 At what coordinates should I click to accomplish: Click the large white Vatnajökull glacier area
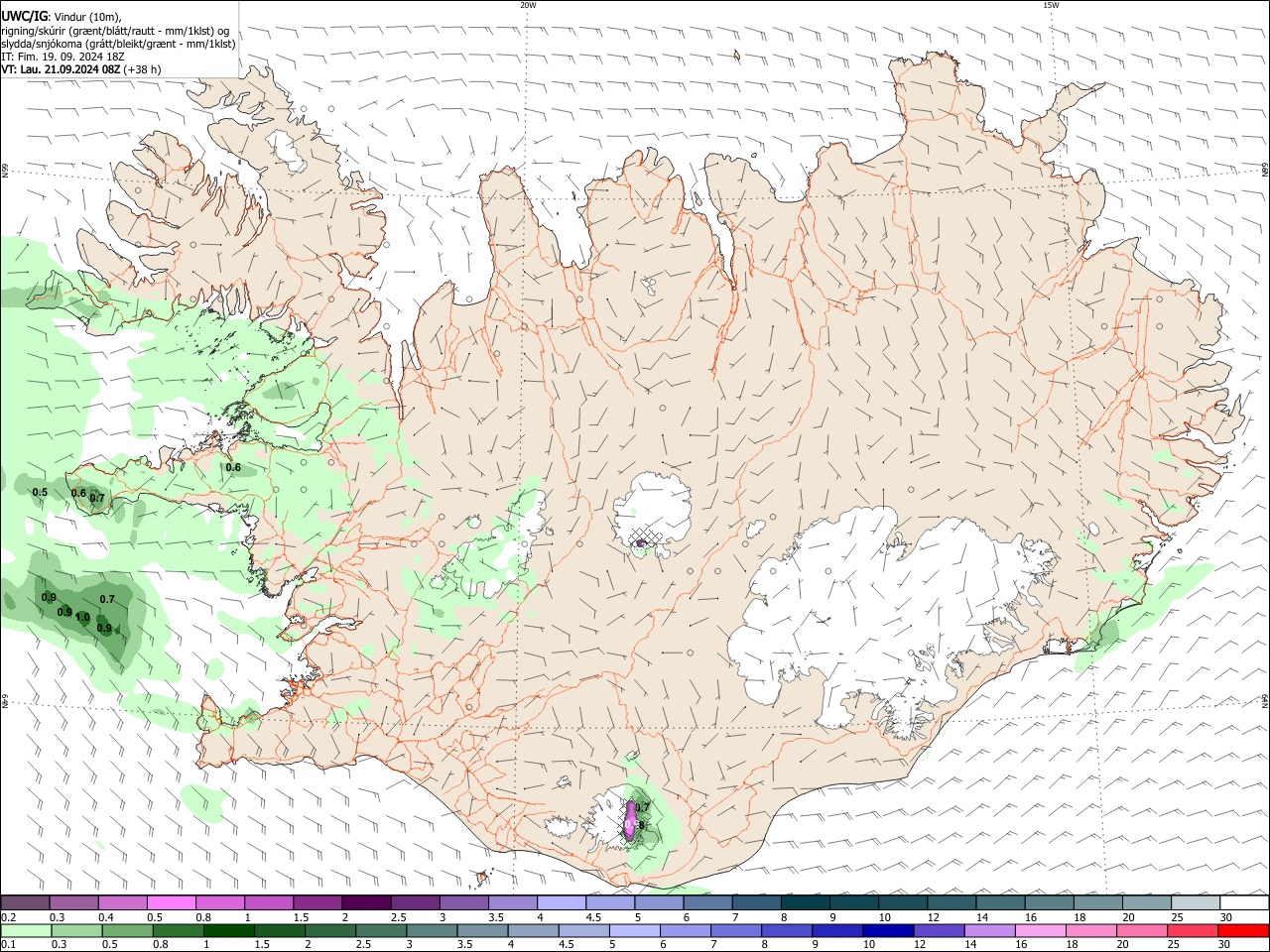(893, 615)
